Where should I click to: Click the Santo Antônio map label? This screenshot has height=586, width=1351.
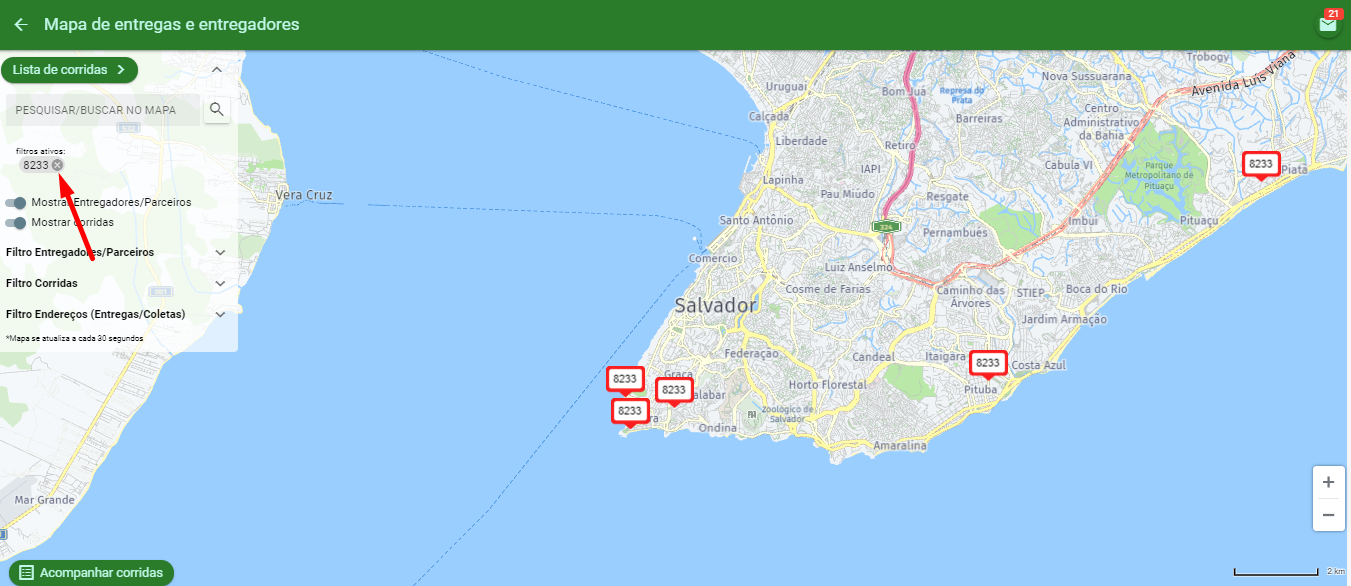coord(757,220)
